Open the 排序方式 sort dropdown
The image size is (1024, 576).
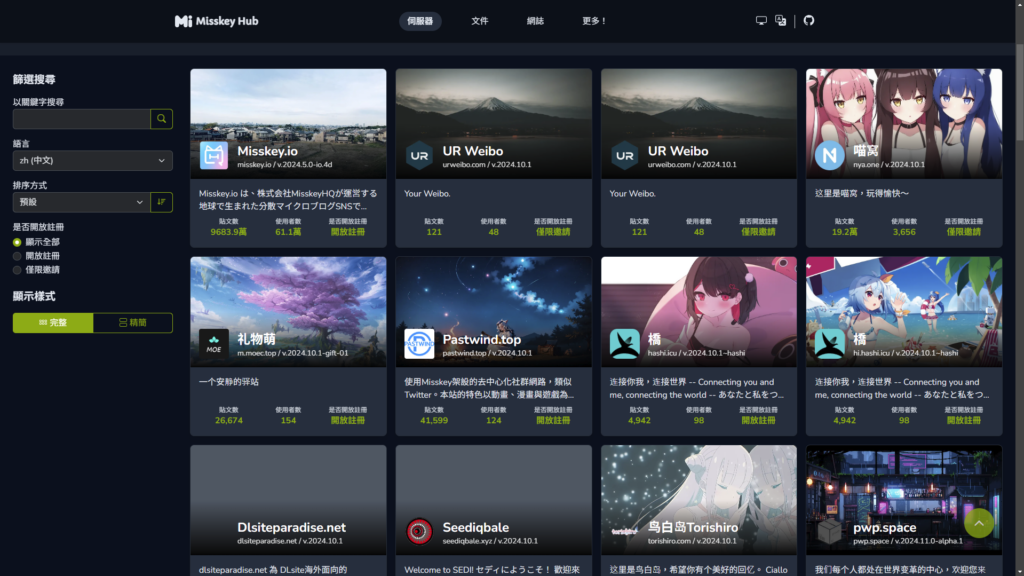pos(82,202)
